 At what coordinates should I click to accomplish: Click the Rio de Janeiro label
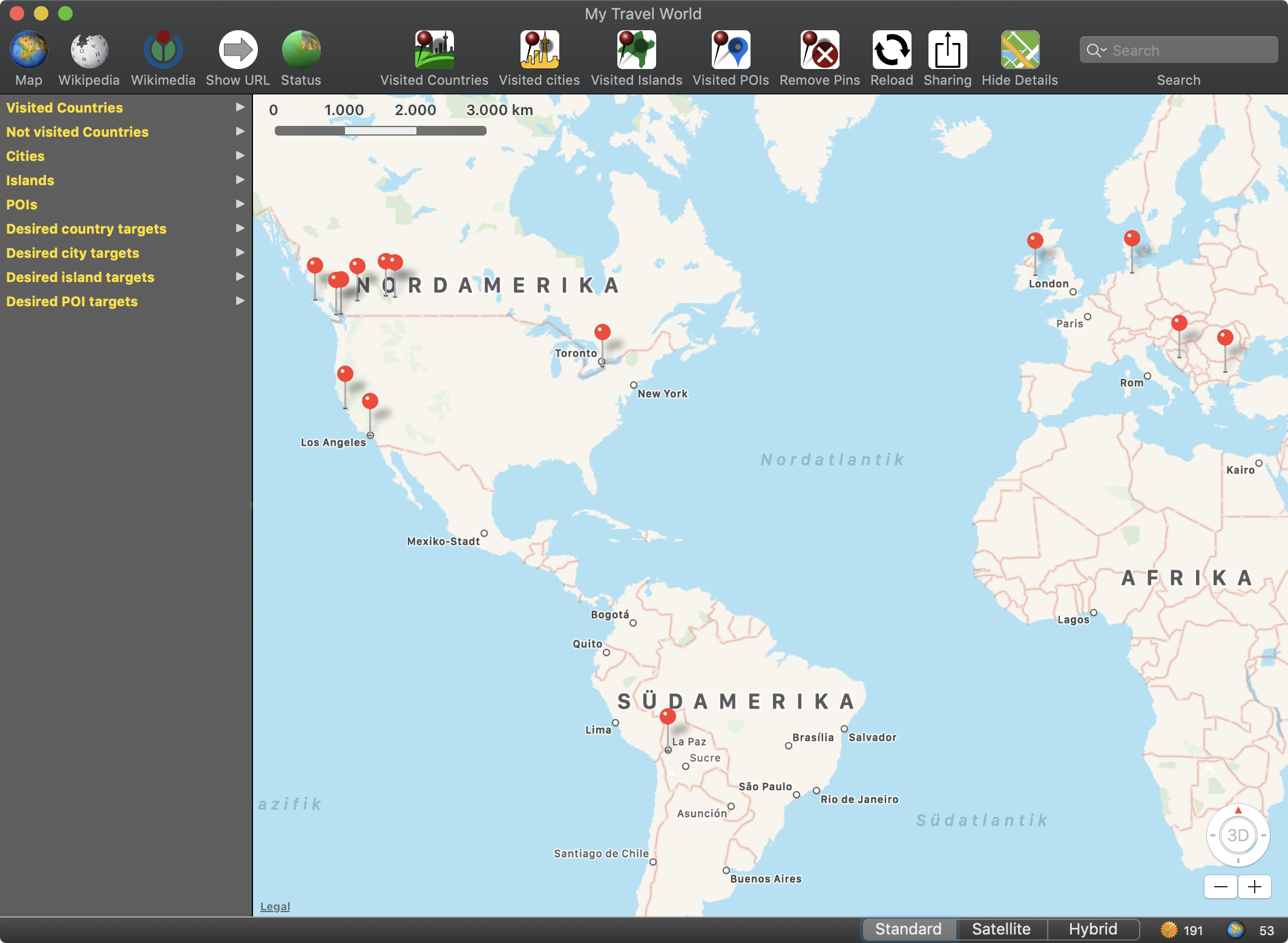click(x=859, y=800)
